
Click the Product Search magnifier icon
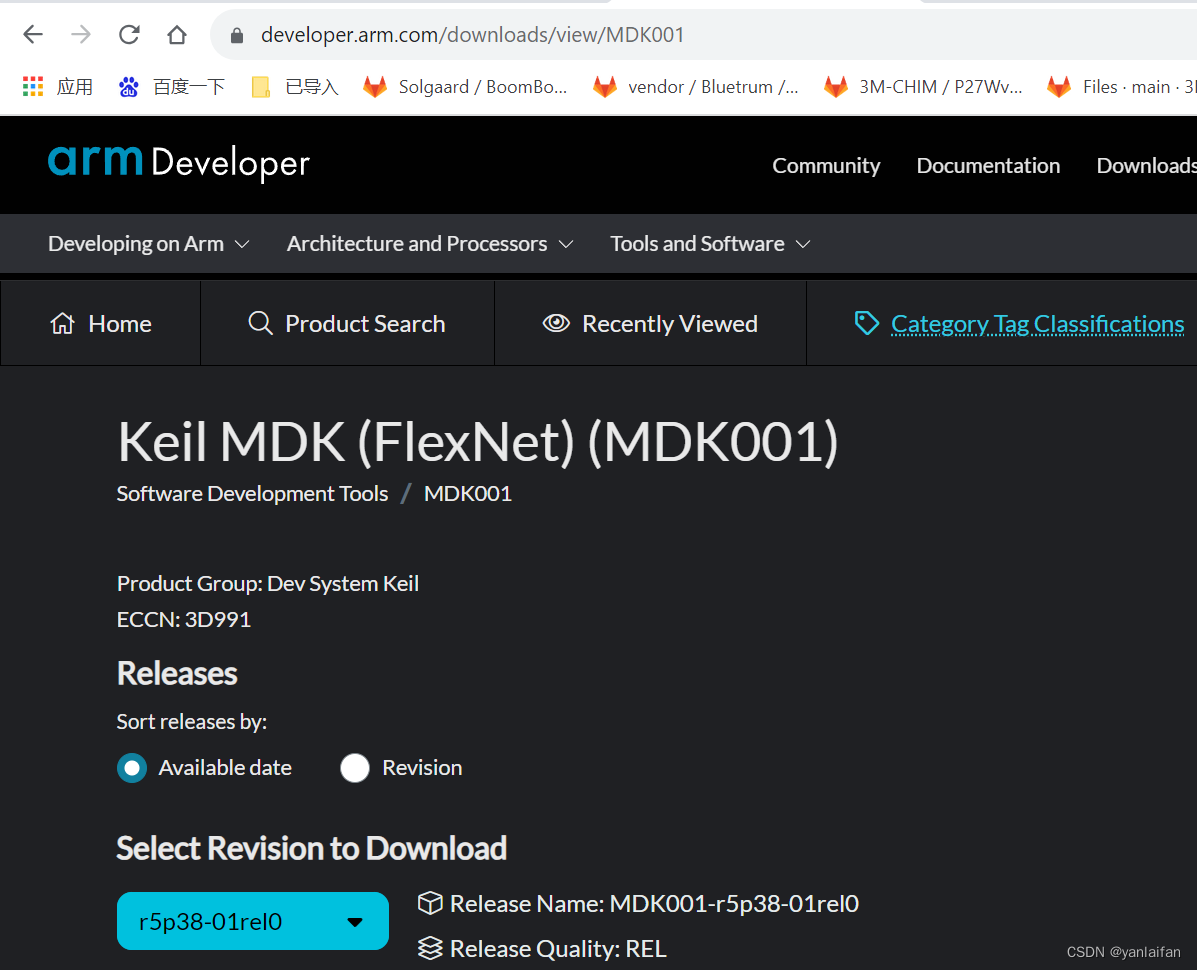coord(260,323)
